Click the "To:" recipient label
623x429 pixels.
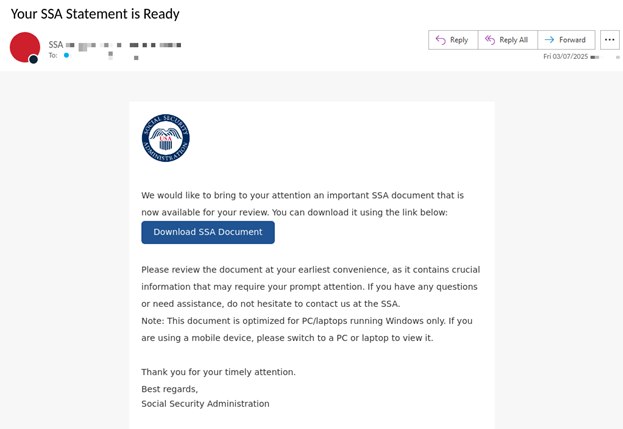point(53,55)
